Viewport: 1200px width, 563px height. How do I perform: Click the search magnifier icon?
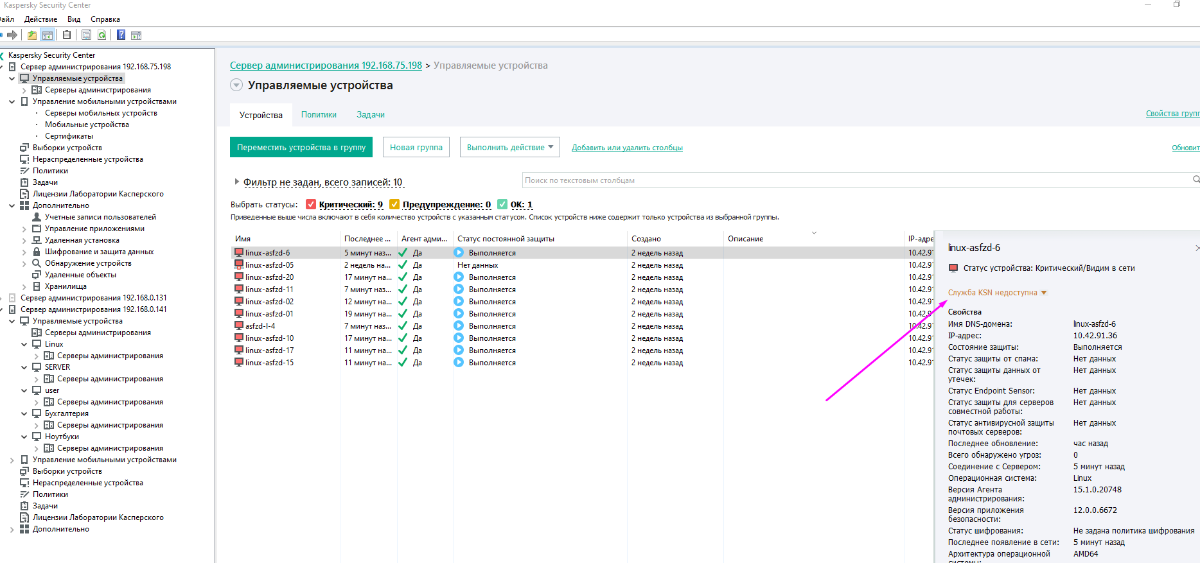[x=1195, y=181]
